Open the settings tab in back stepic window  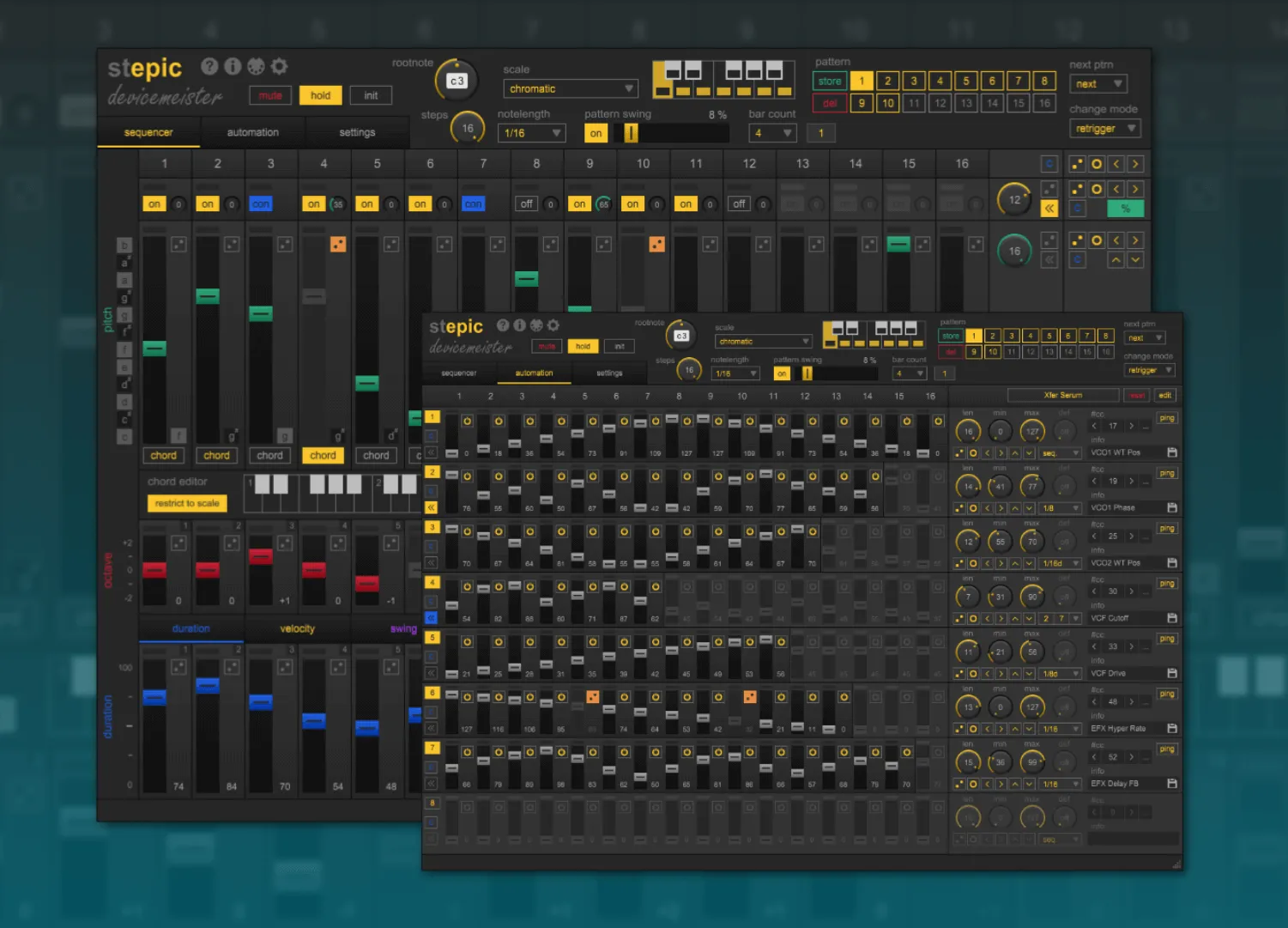pos(357,133)
